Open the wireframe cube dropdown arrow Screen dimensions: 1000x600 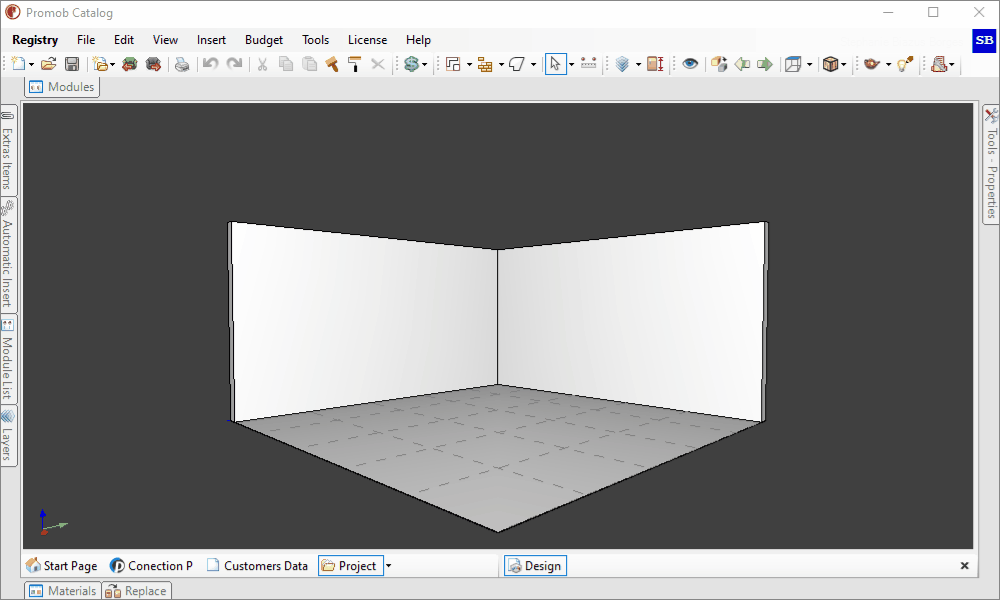[x=809, y=64]
